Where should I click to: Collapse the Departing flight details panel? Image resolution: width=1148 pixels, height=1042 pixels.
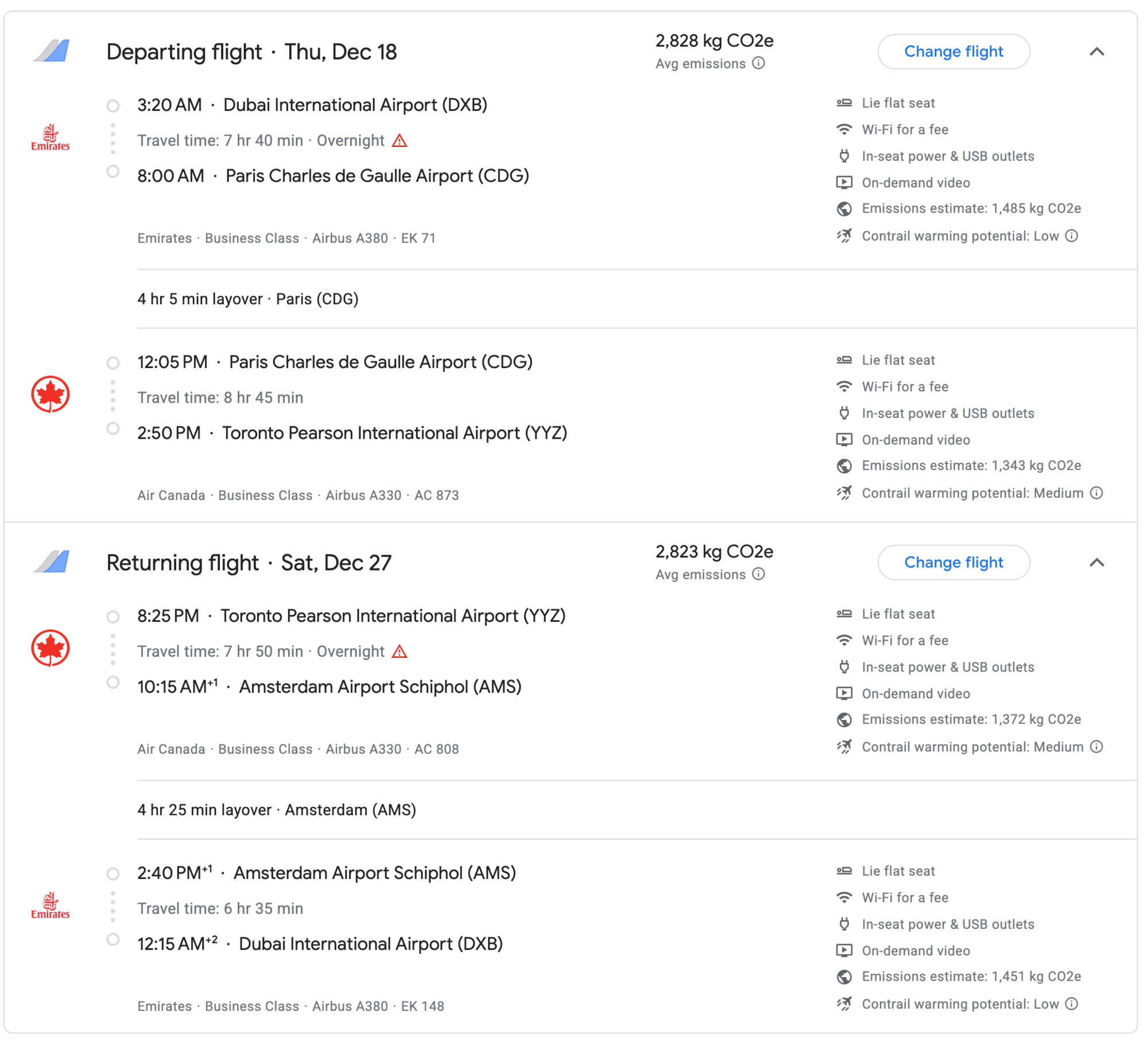point(1097,52)
